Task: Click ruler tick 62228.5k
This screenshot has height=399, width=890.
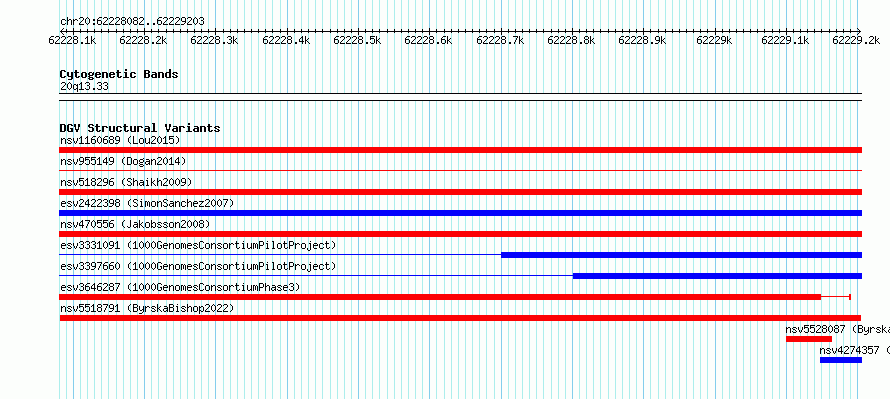Action: point(357,40)
